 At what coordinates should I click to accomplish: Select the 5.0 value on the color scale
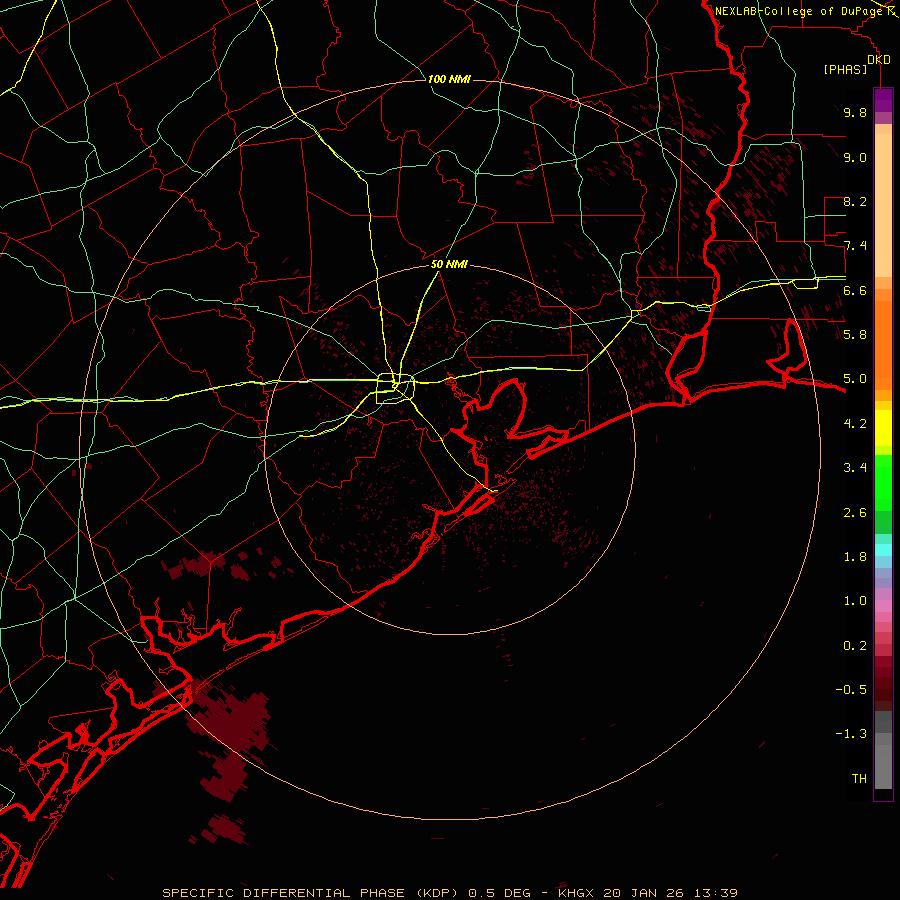tap(855, 379)
